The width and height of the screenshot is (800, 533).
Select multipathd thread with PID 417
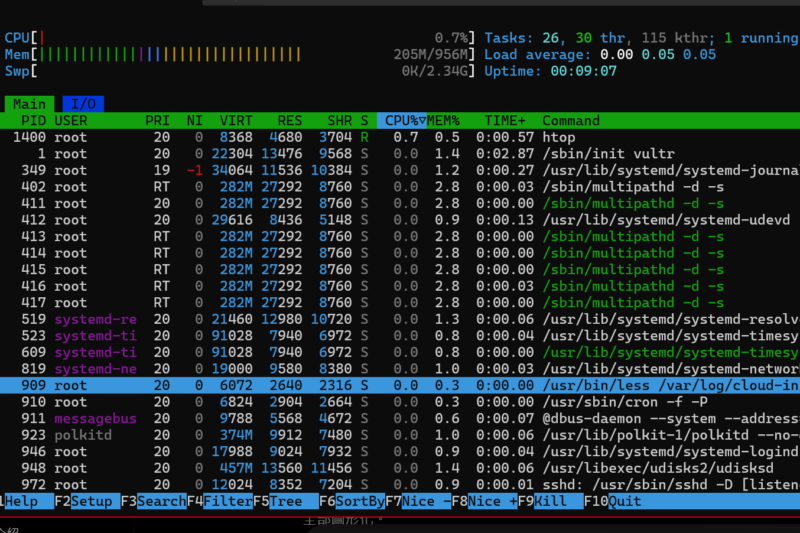tap(400, 302)
